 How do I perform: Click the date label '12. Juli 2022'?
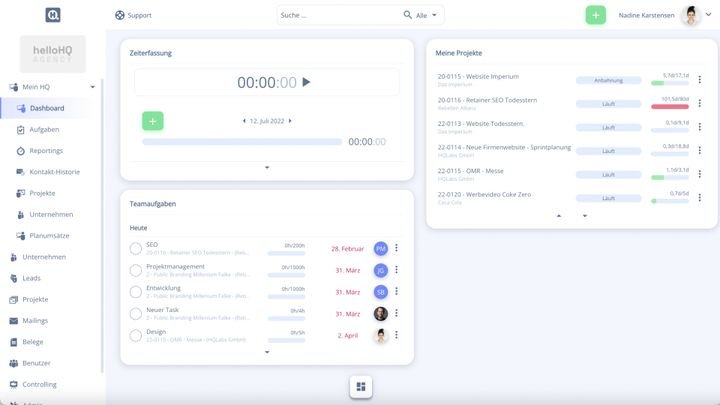(267, 121)
